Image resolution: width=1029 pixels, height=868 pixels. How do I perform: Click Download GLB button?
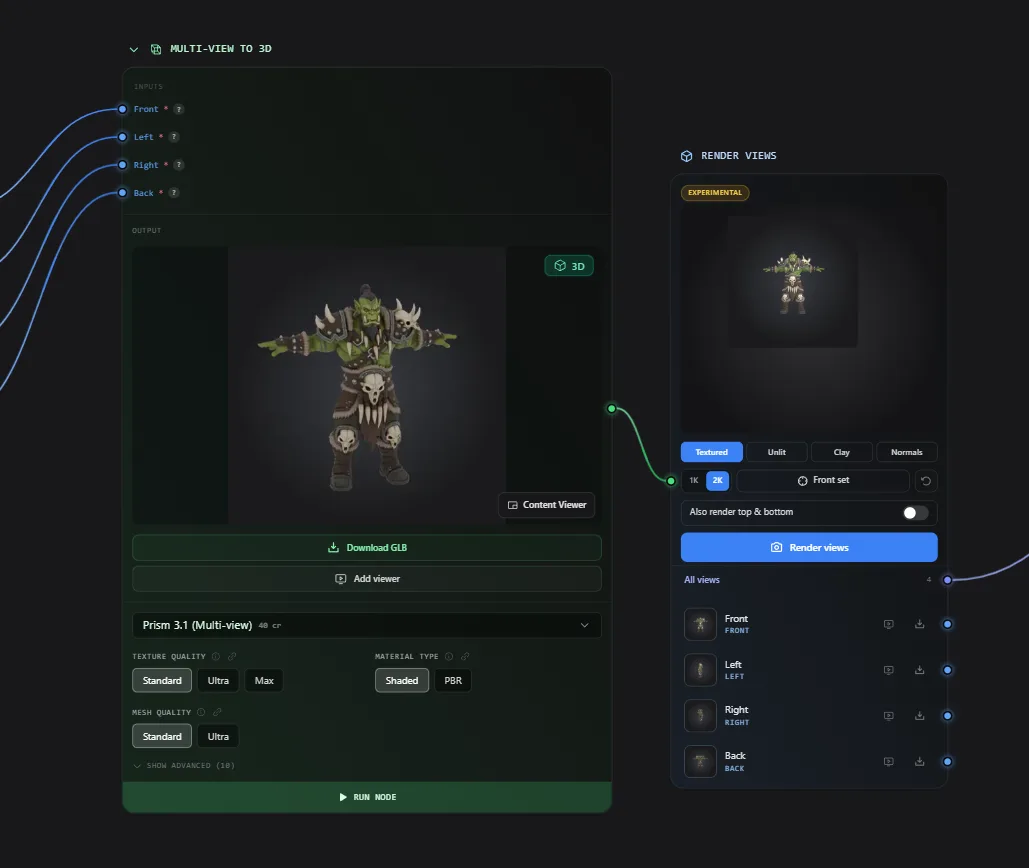tap(367, 548)
